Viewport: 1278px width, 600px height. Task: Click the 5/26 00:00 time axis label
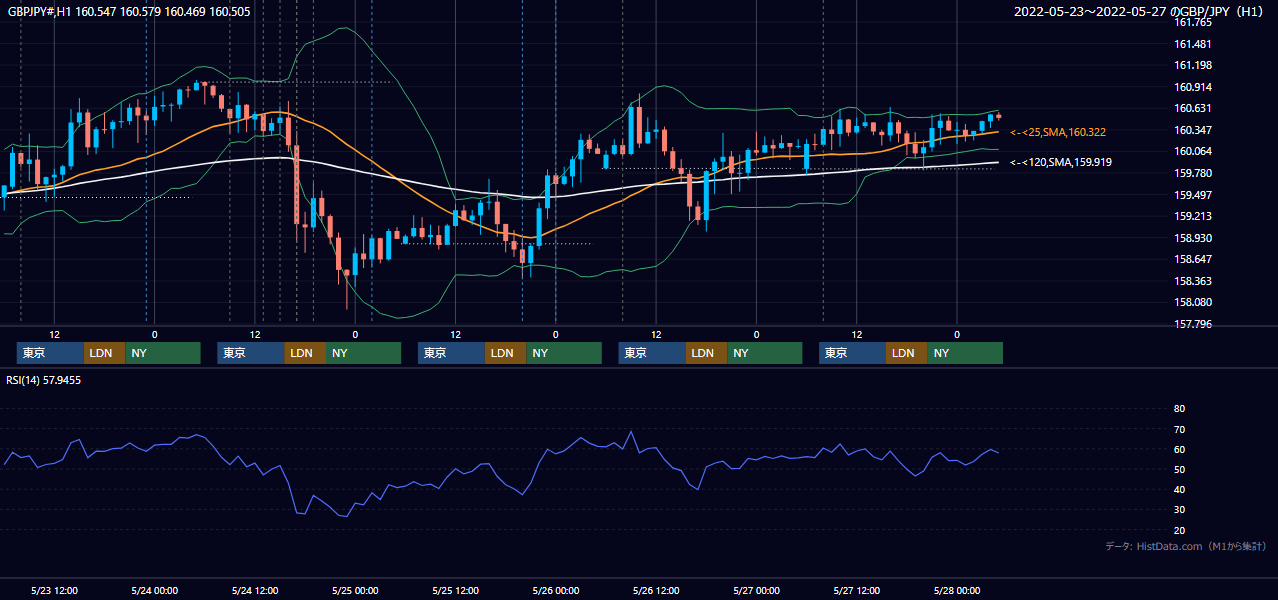point(556,590)
